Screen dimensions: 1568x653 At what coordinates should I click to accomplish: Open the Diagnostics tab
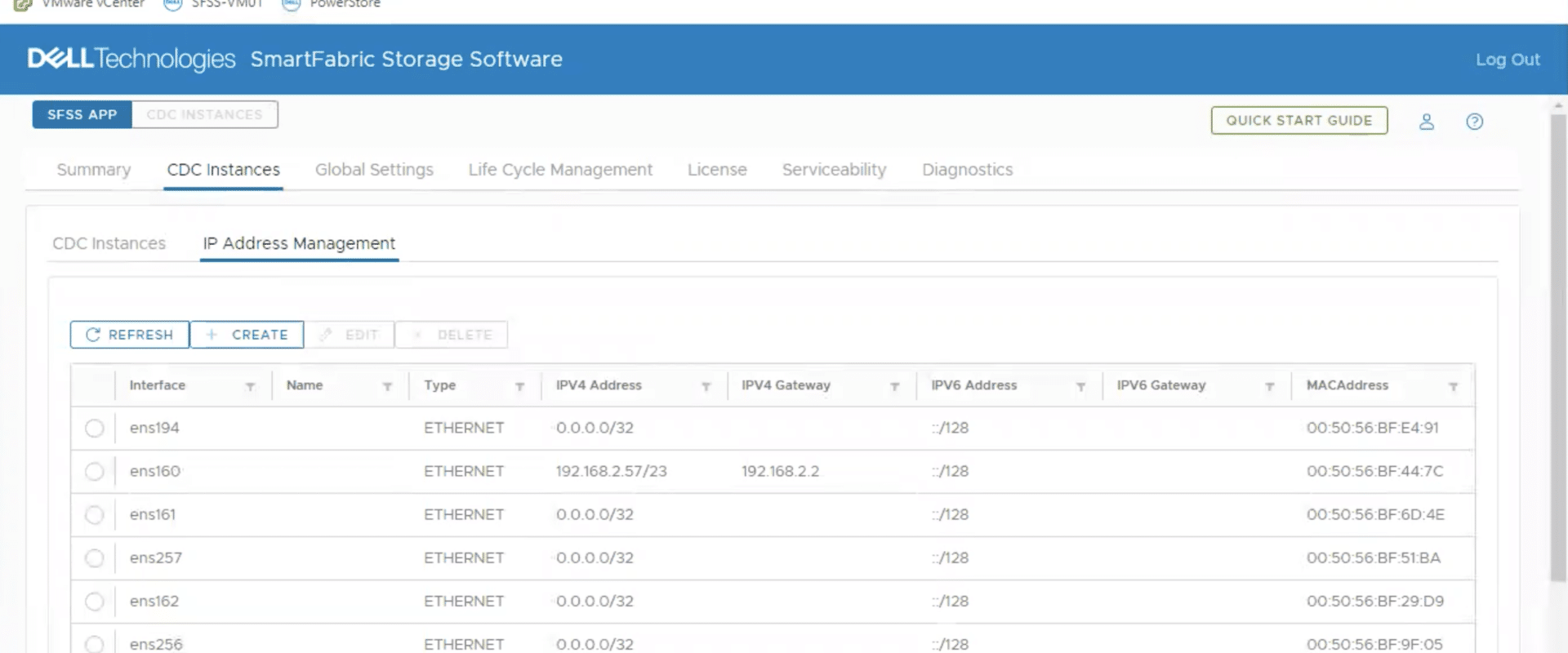coord(968,170)
